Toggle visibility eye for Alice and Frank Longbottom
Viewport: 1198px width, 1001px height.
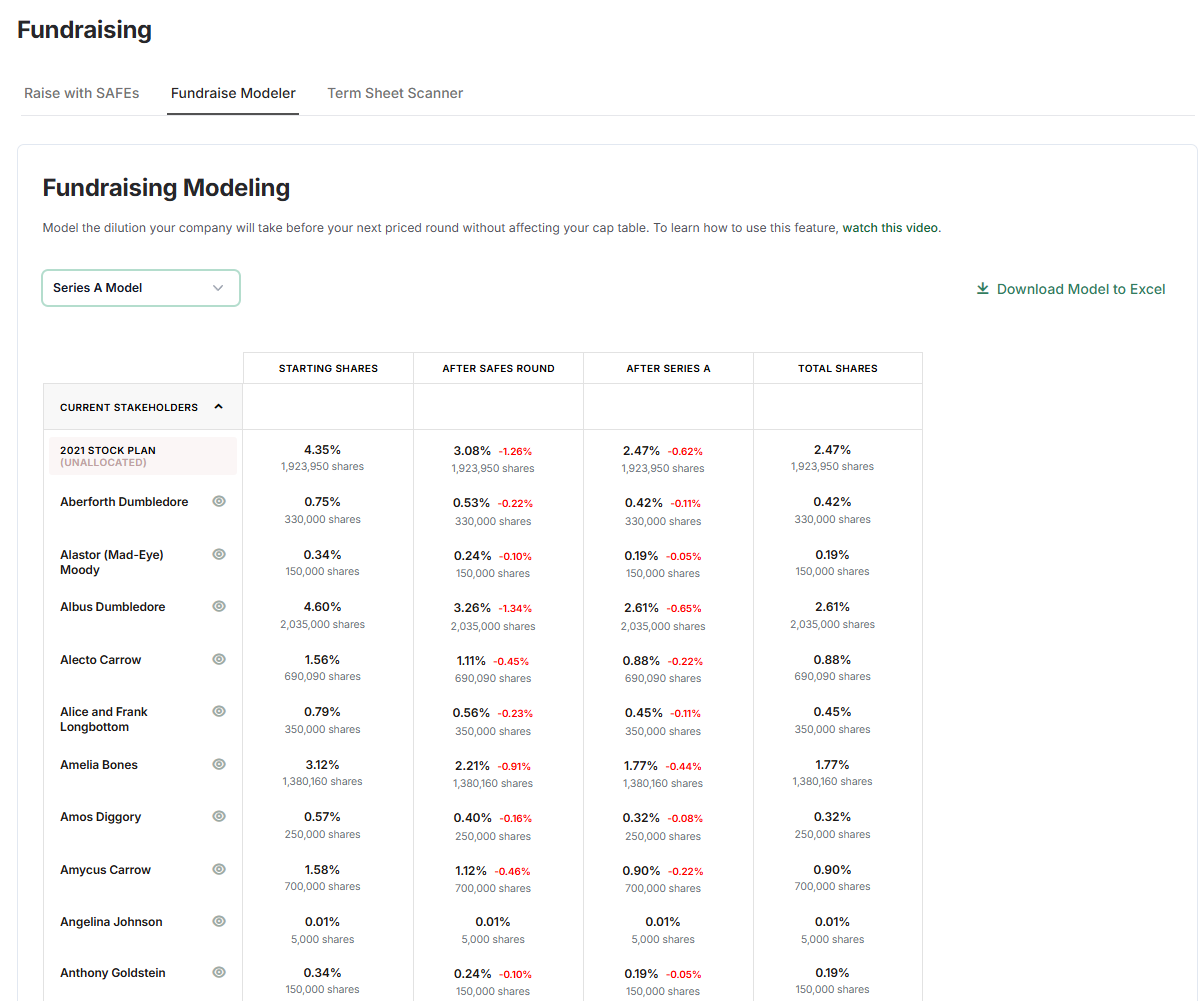[219, 711]
